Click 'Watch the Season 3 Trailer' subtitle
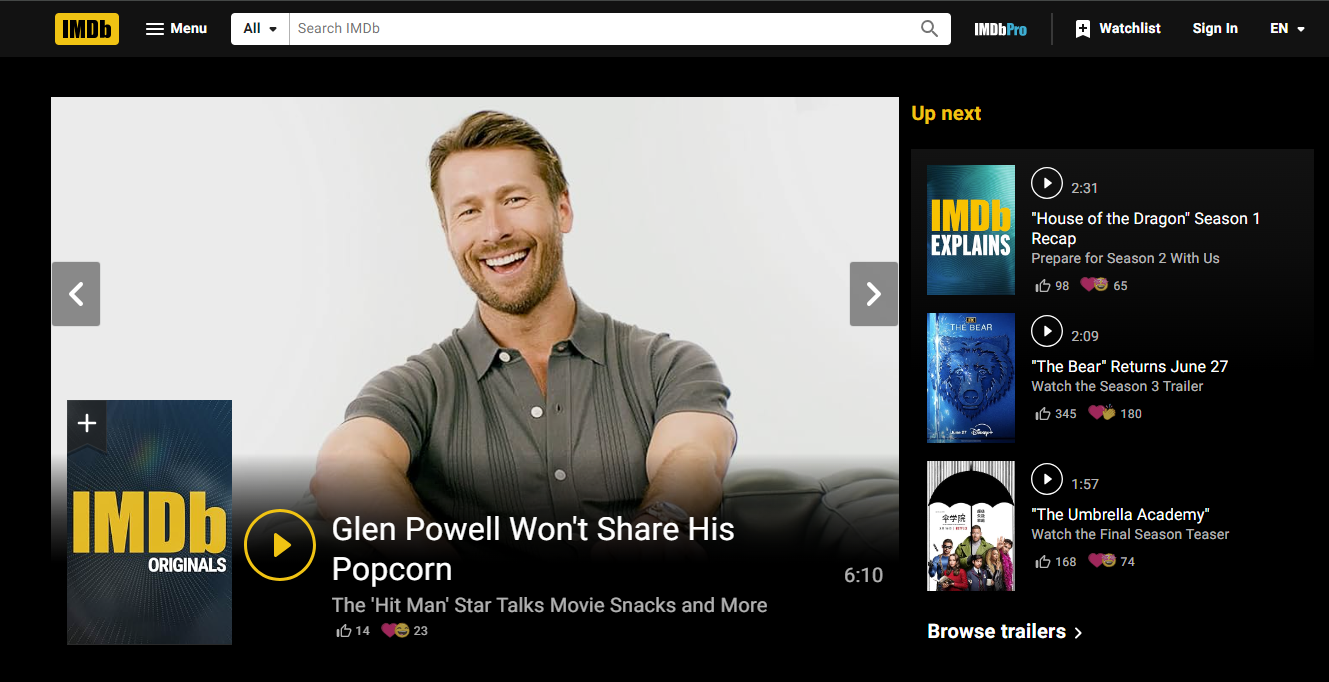 [1117, 387]
